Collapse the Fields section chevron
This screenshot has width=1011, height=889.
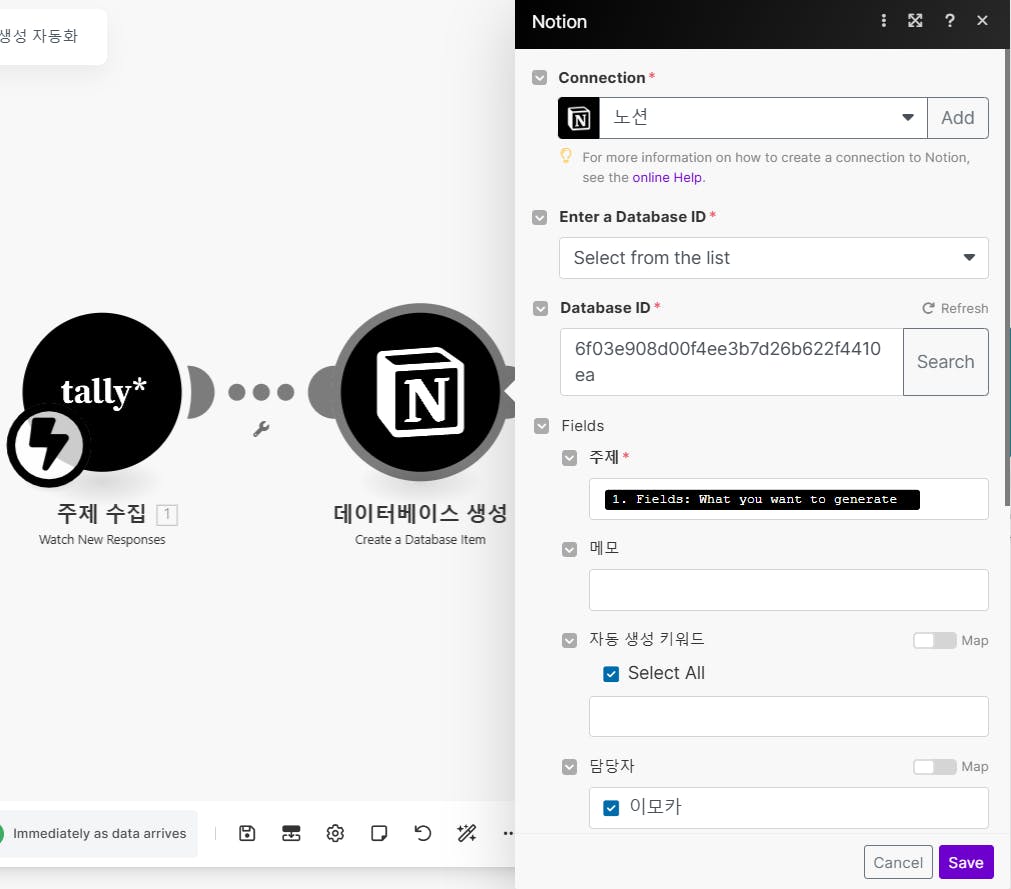542,426
